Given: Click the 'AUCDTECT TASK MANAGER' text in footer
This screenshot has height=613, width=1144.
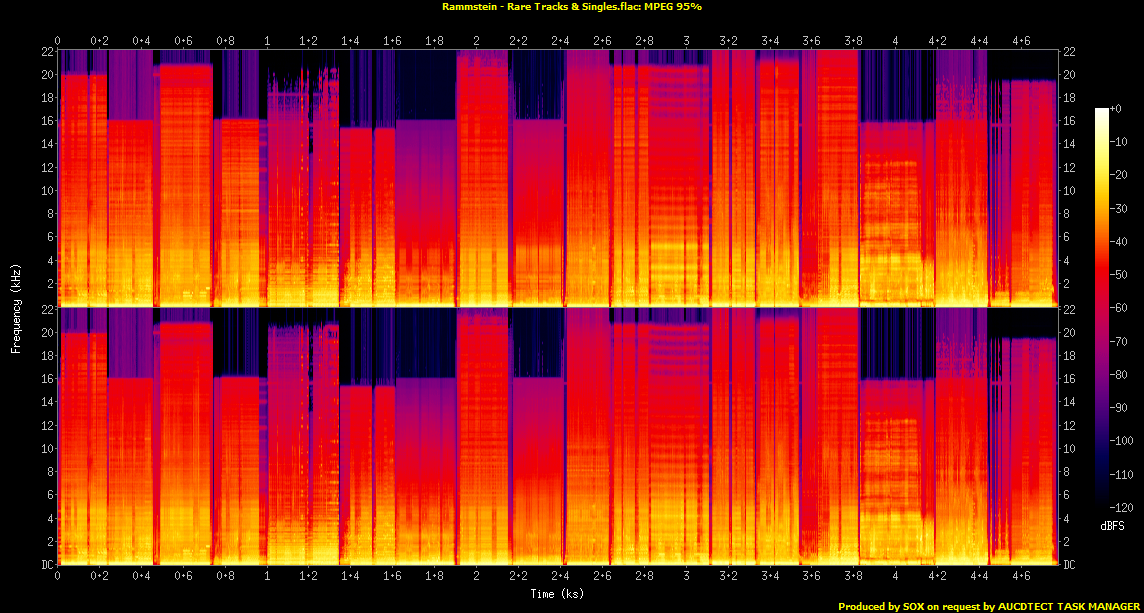Looking at the screenshot, I should click(1066, 606).
